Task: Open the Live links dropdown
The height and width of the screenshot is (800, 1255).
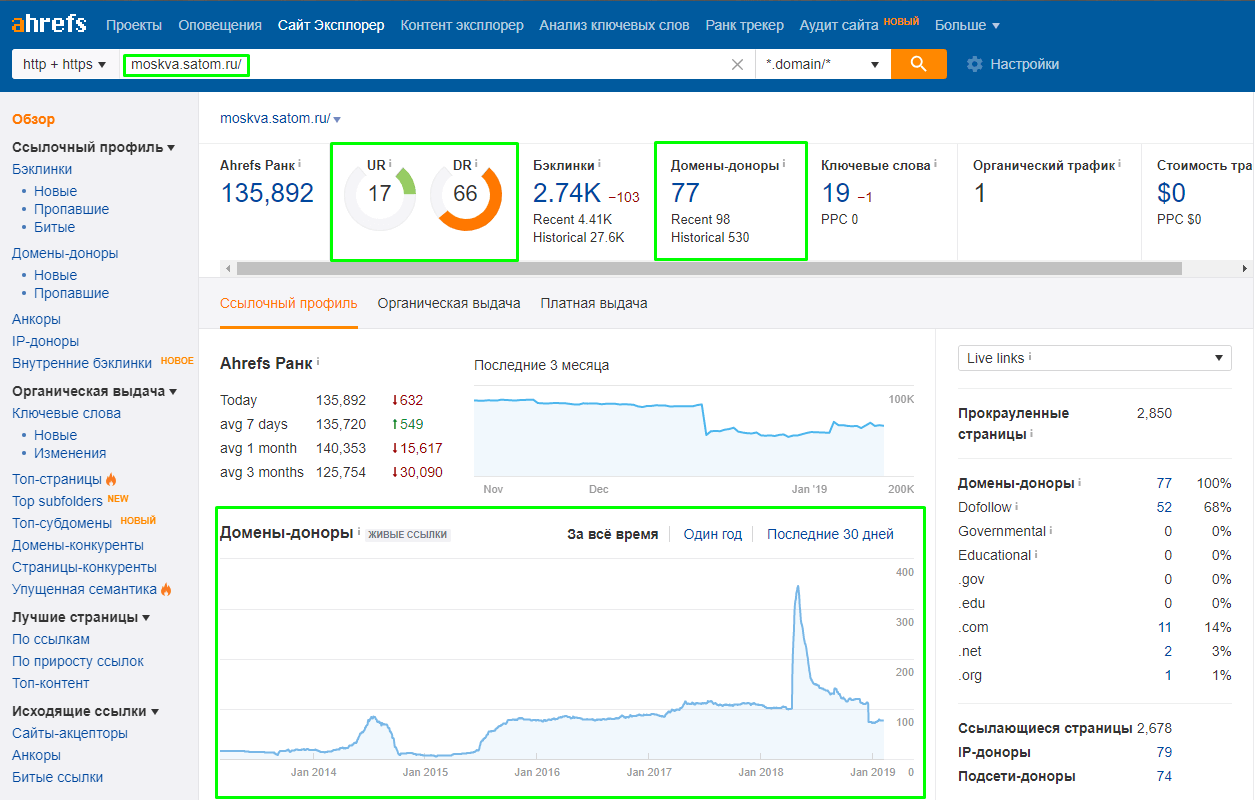Action: click(x=1095, y=358)
